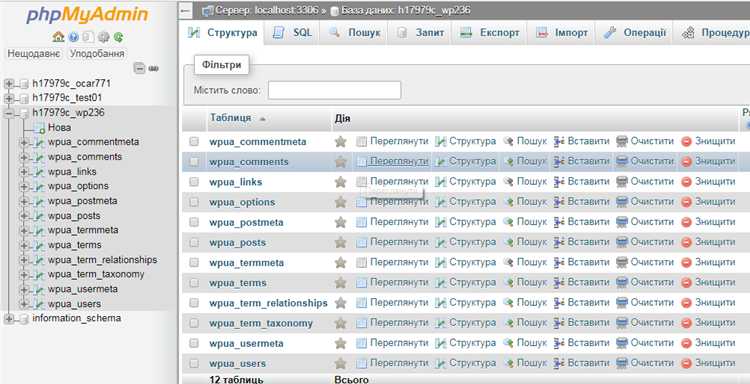Star the wpua_commentmeta table as favorite
The height and width of the screenshot is (384, 750).
pos(341,142)
